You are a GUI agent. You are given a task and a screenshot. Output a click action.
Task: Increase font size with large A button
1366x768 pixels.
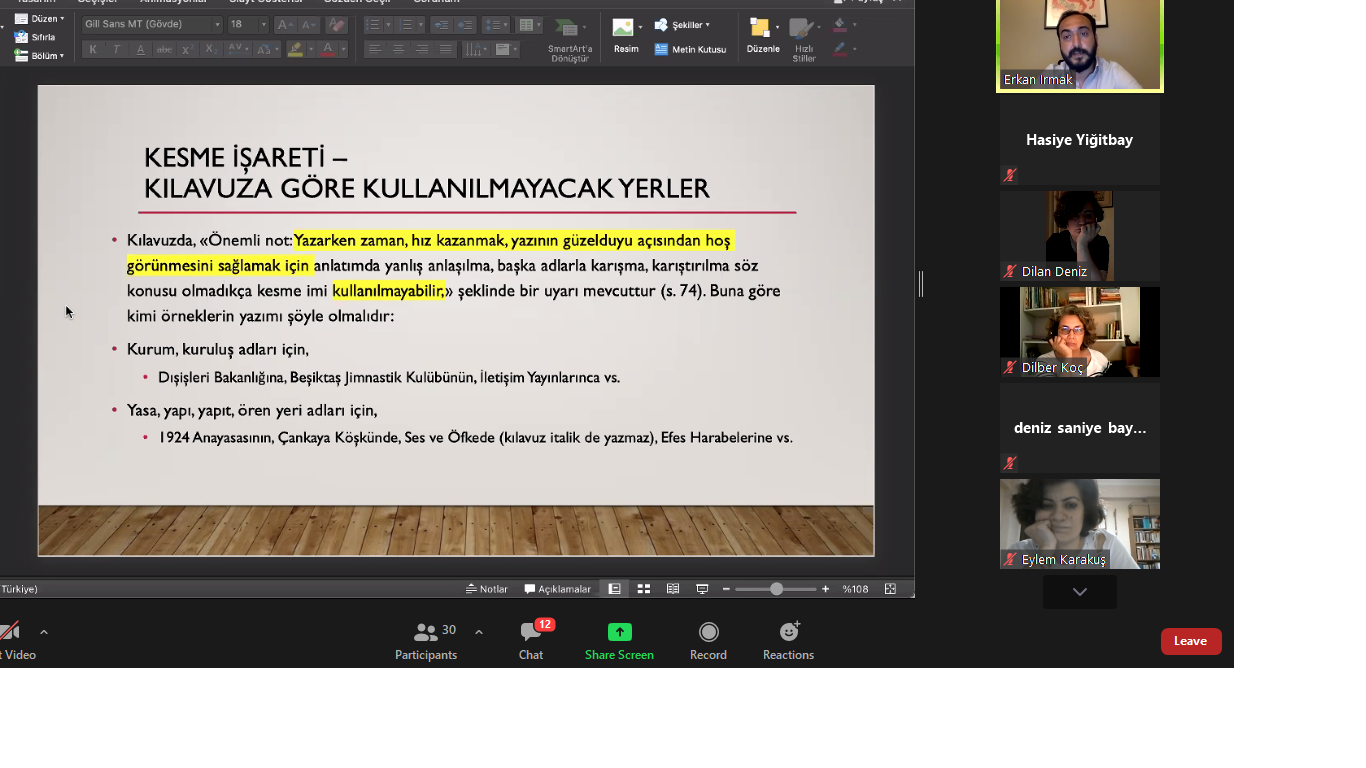(285, 24)
